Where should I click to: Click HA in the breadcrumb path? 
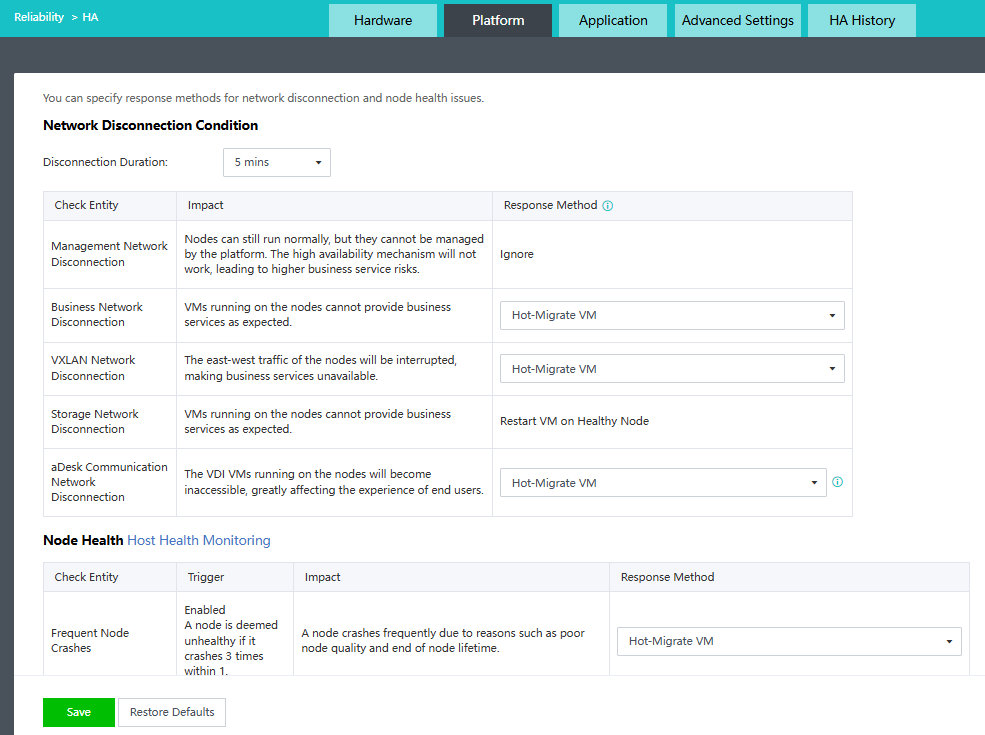coord(90,17)
